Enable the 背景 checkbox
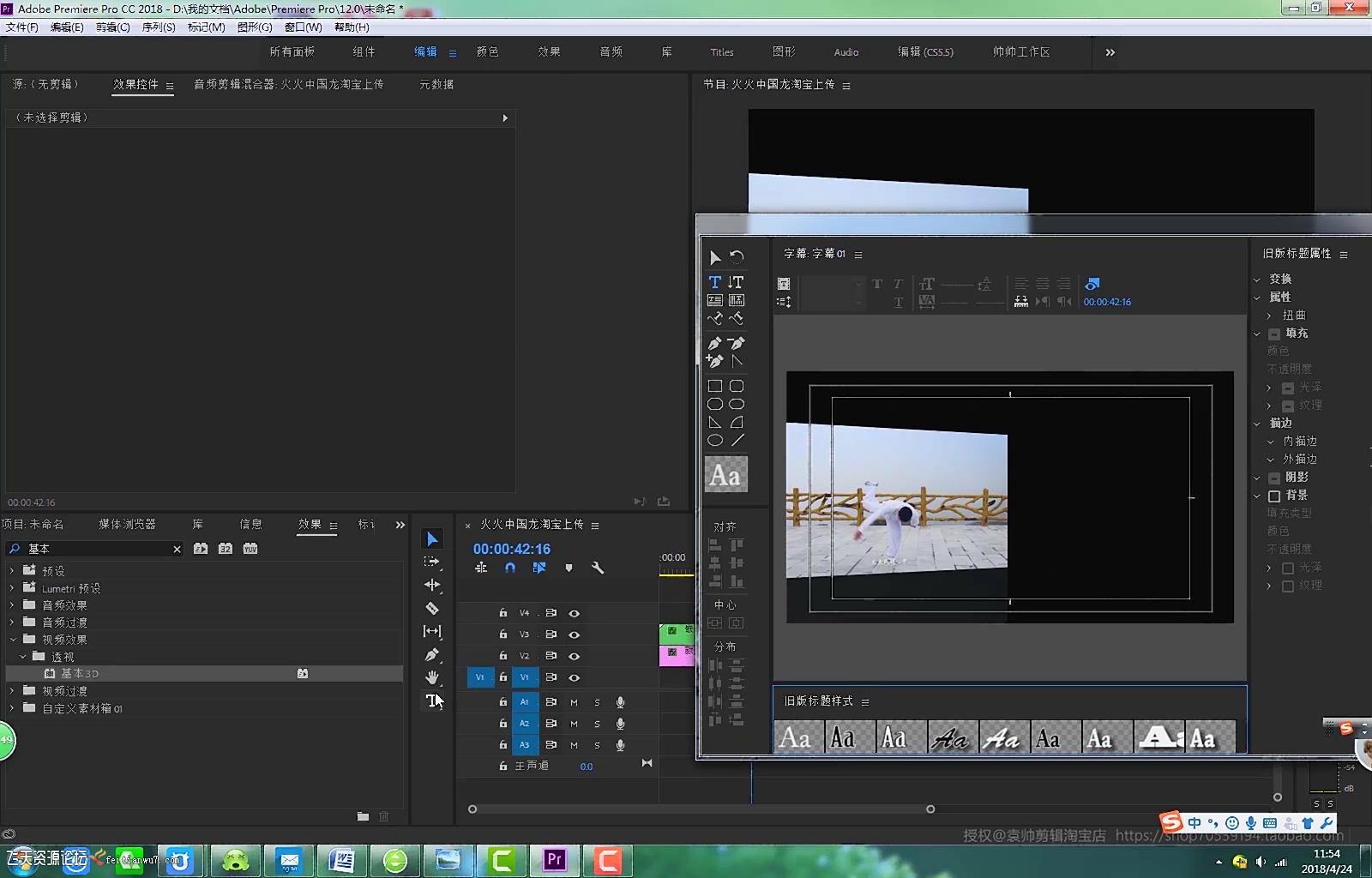The height and width of the screenshot is (878, 1372). point(1274,496)
